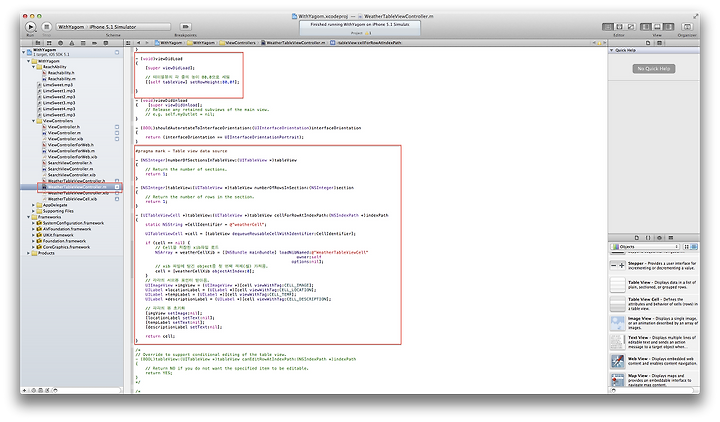Show the Search navigator tab

coord(60,43)
